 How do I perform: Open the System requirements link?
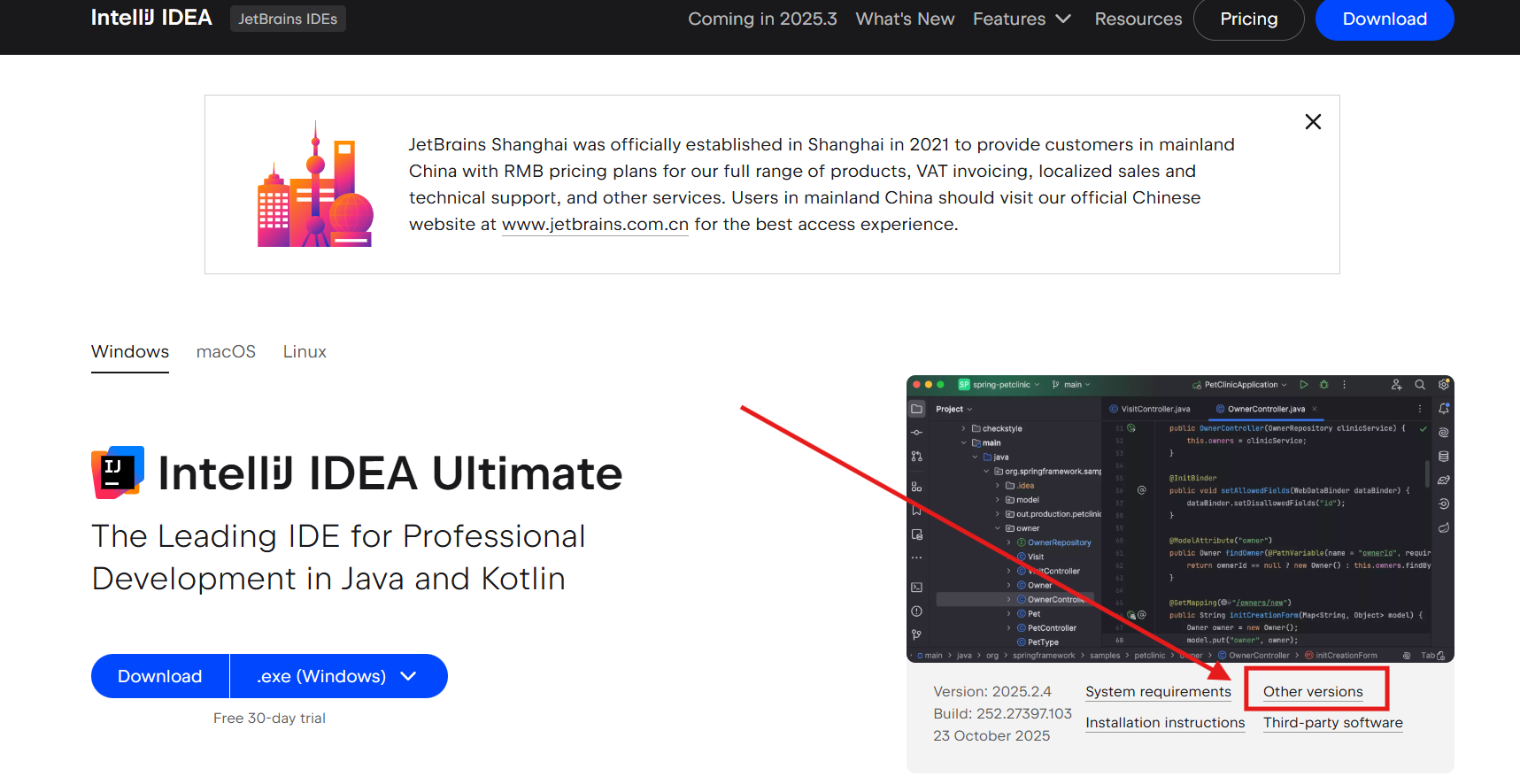pyautogui.click(x=1158, y=692)
